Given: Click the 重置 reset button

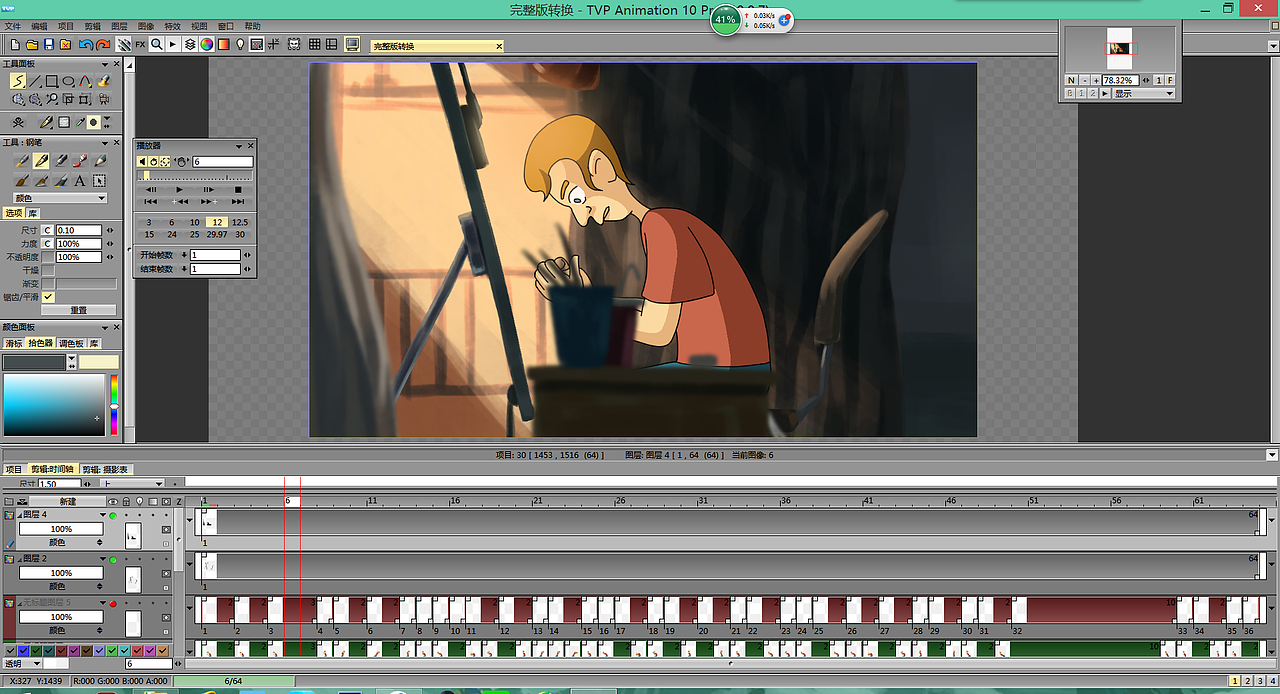Looking at the screenshot, I should tap(78, 310).
